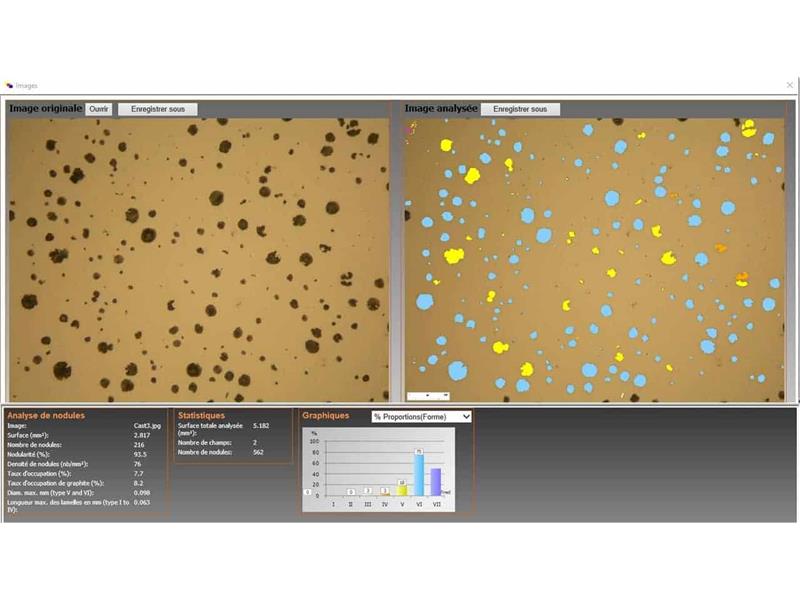Screen dimensions: 800x600
Task: Click the Image originale panel title
Action: (45, 108)
